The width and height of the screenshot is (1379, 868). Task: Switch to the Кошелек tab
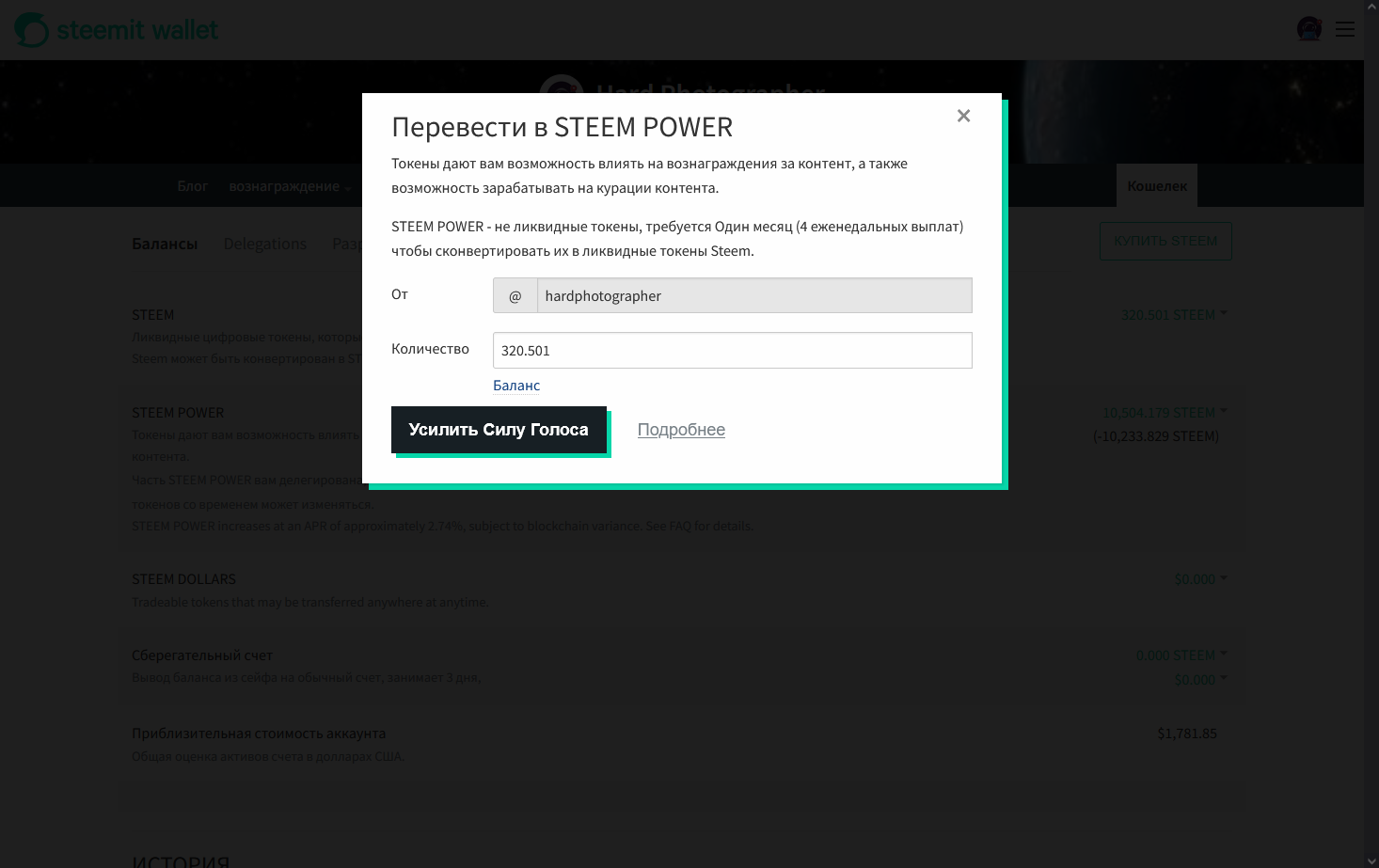click(1157, 185)
